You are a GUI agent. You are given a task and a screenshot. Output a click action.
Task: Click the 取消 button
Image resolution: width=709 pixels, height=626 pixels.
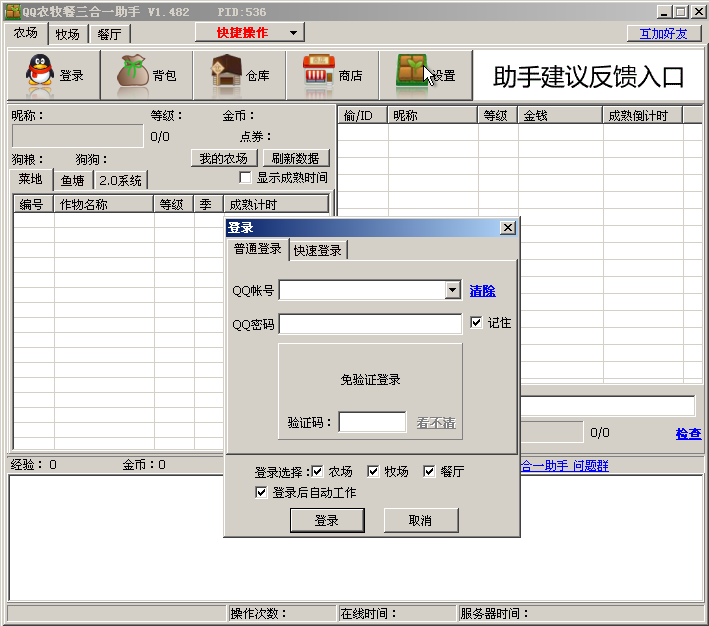point(421,520)
